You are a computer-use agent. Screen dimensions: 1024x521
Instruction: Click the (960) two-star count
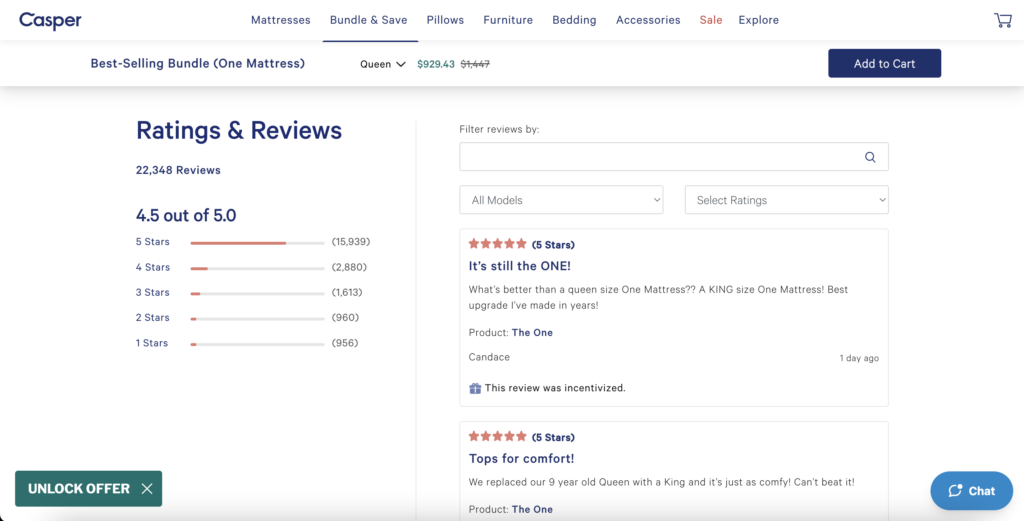coord(345,318)
